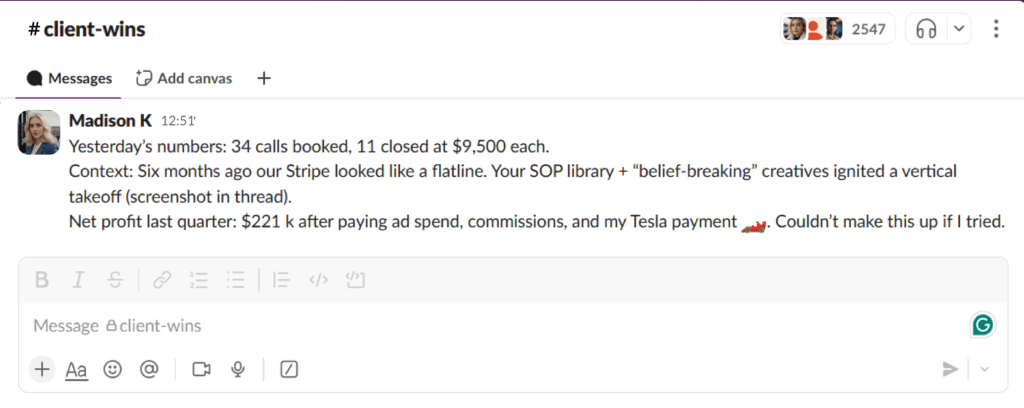1024x408 pixels.
Task: Open the Add canvas tab
Action: tap(184, 79)
